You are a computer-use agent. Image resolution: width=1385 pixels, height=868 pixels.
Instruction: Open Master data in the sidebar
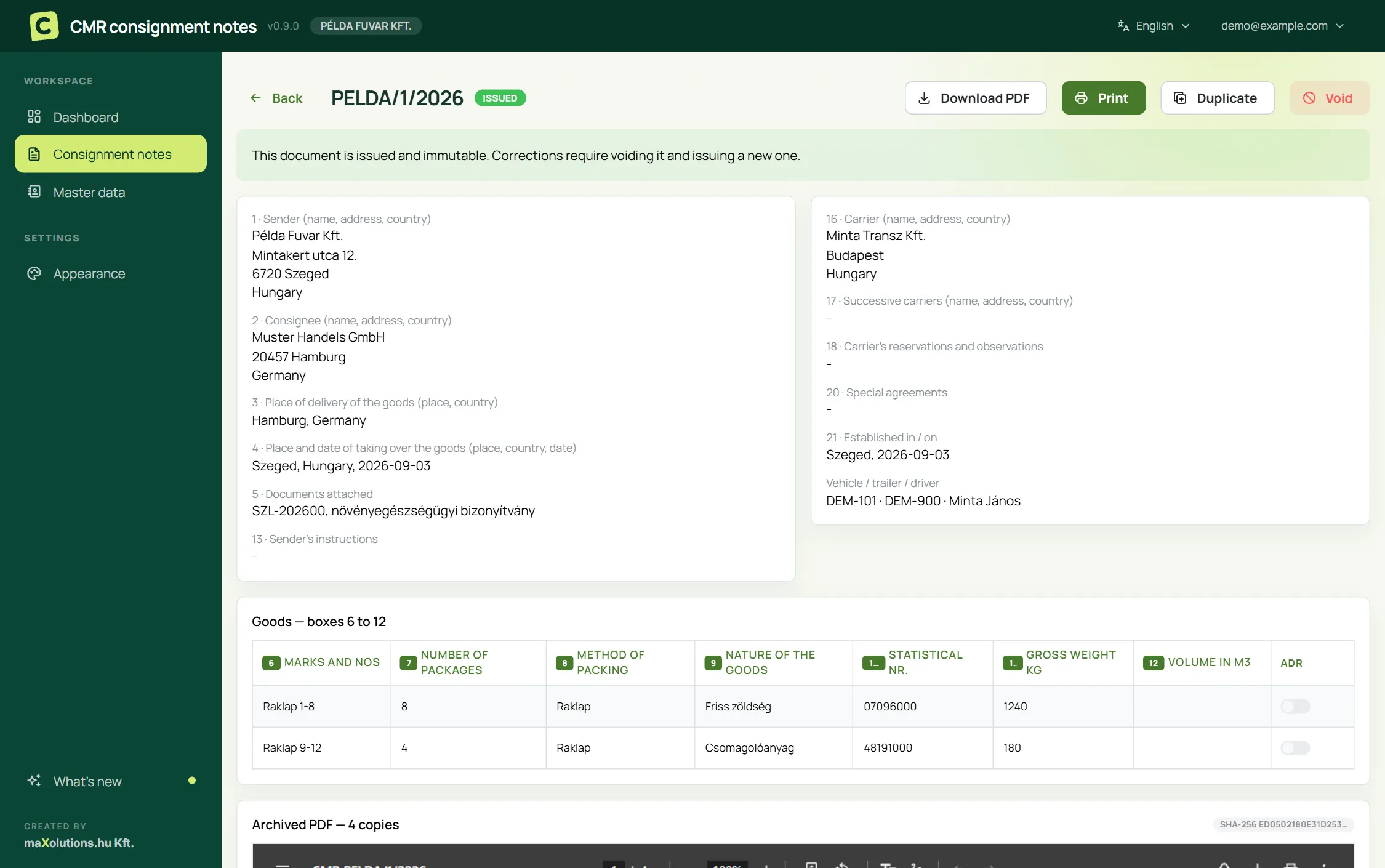pos(111,192)
